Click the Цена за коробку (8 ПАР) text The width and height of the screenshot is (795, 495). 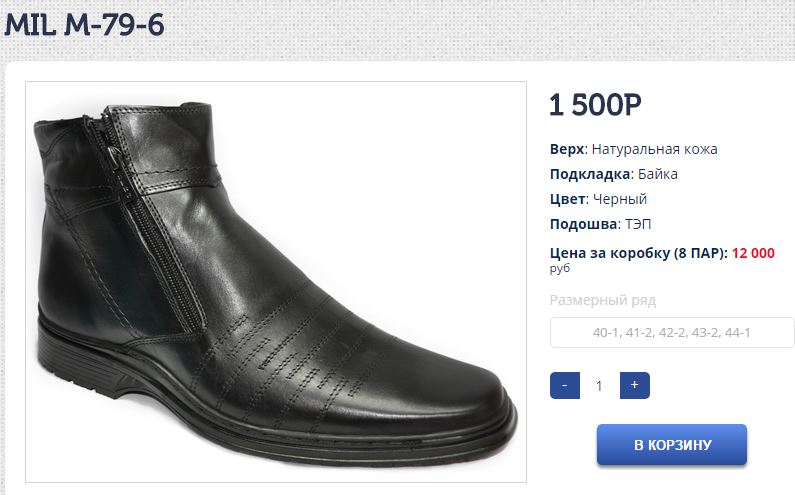[638, 253]
